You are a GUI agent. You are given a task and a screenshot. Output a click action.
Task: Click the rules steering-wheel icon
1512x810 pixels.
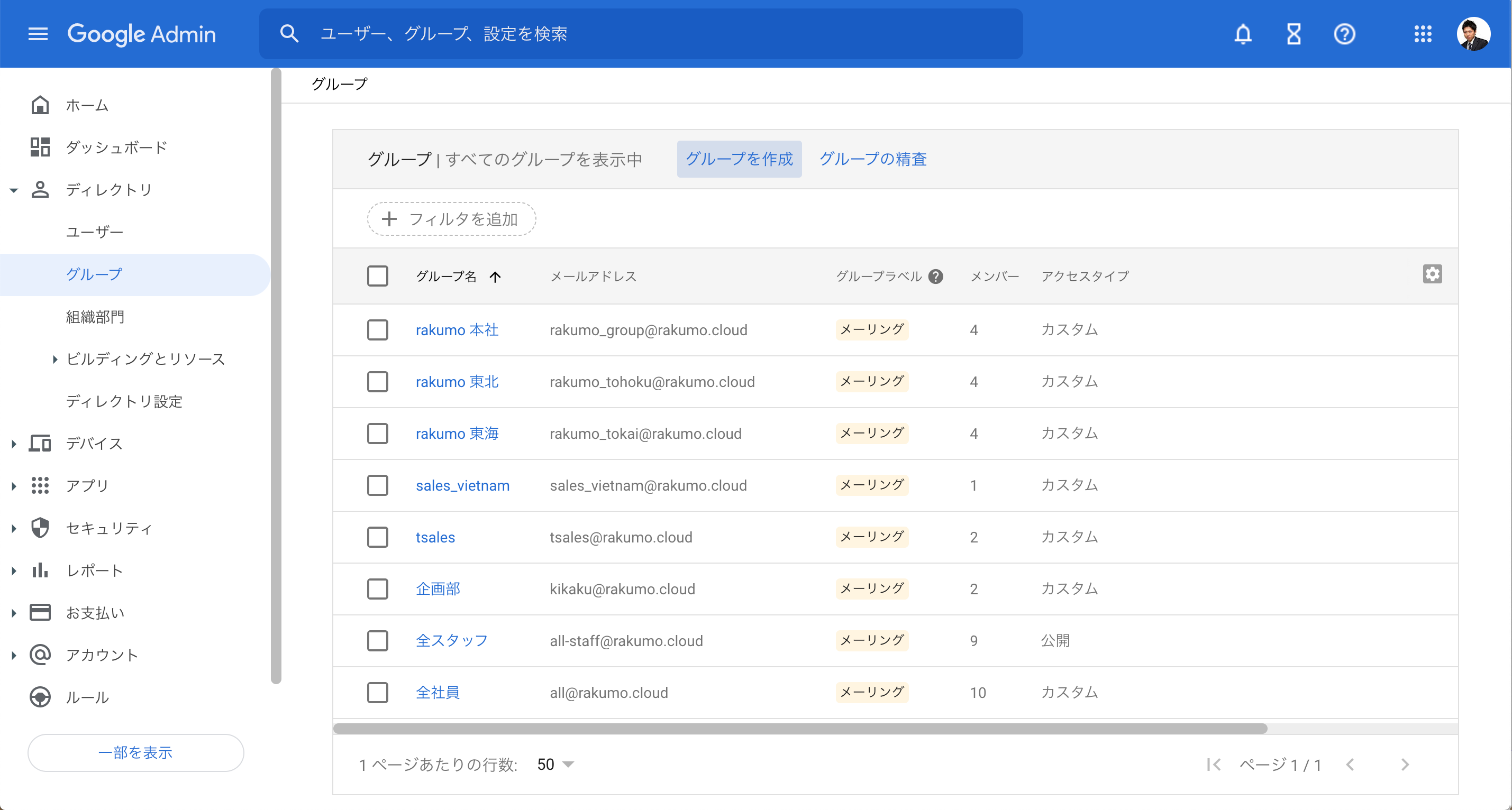[40, 697]
